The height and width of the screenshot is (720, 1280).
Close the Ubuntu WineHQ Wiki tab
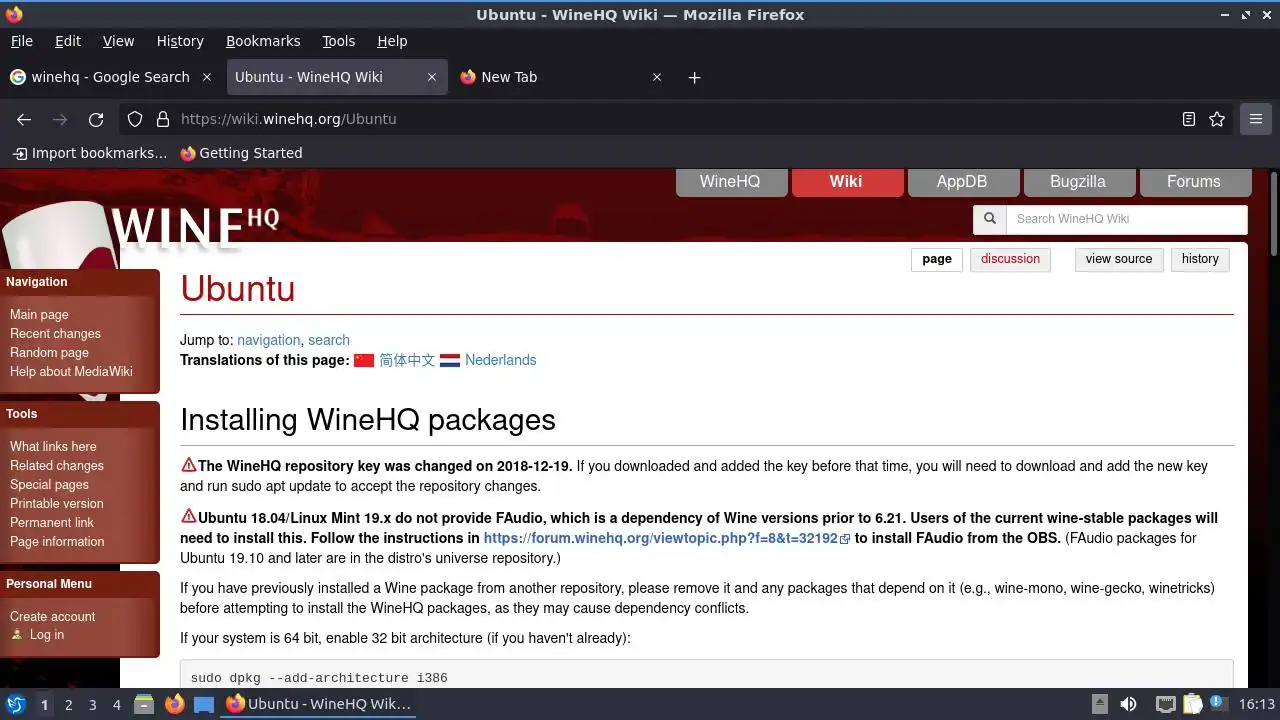[x=432, y=77]
